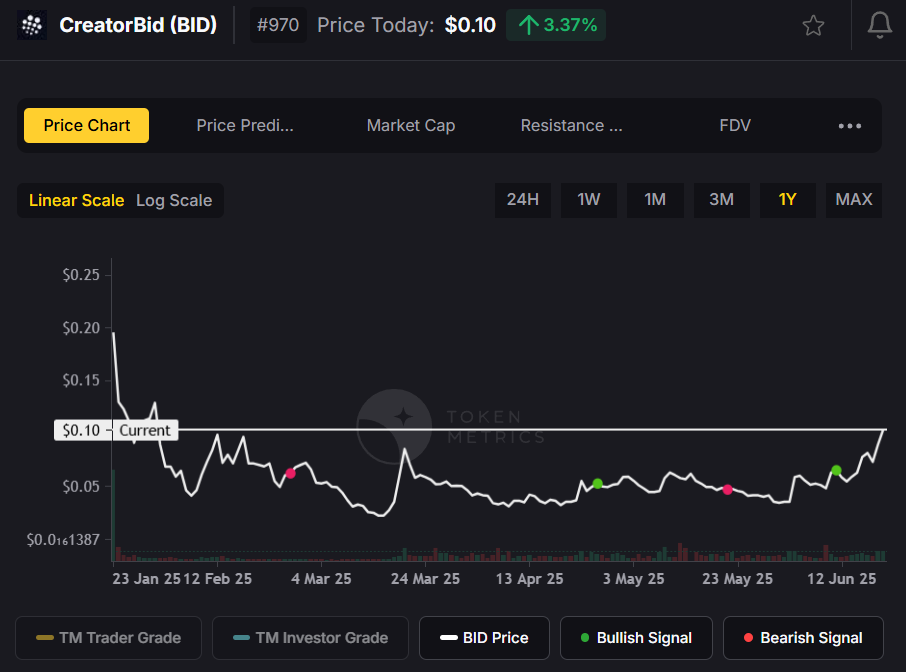Image resolution: width=906 pixels, height=672 pixels.
Task: Click the bearish signal dot near 23 May 25
Action: pyautogui.click(x=727, y=489)
